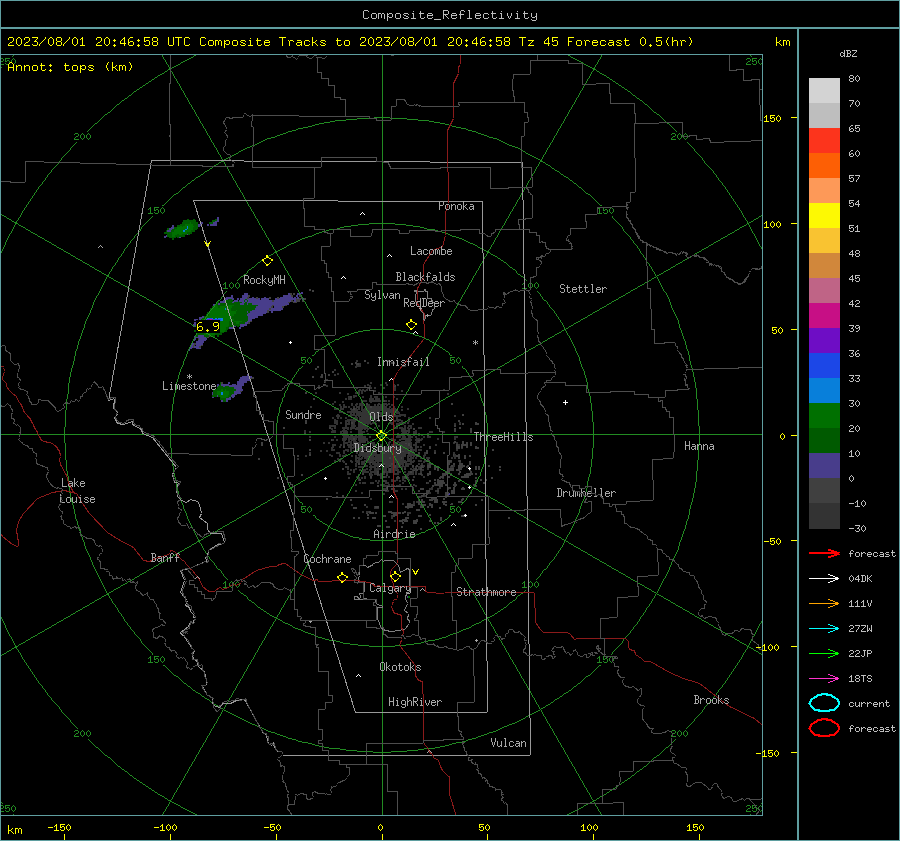Click the Olds label

click(x=381, y=417)
